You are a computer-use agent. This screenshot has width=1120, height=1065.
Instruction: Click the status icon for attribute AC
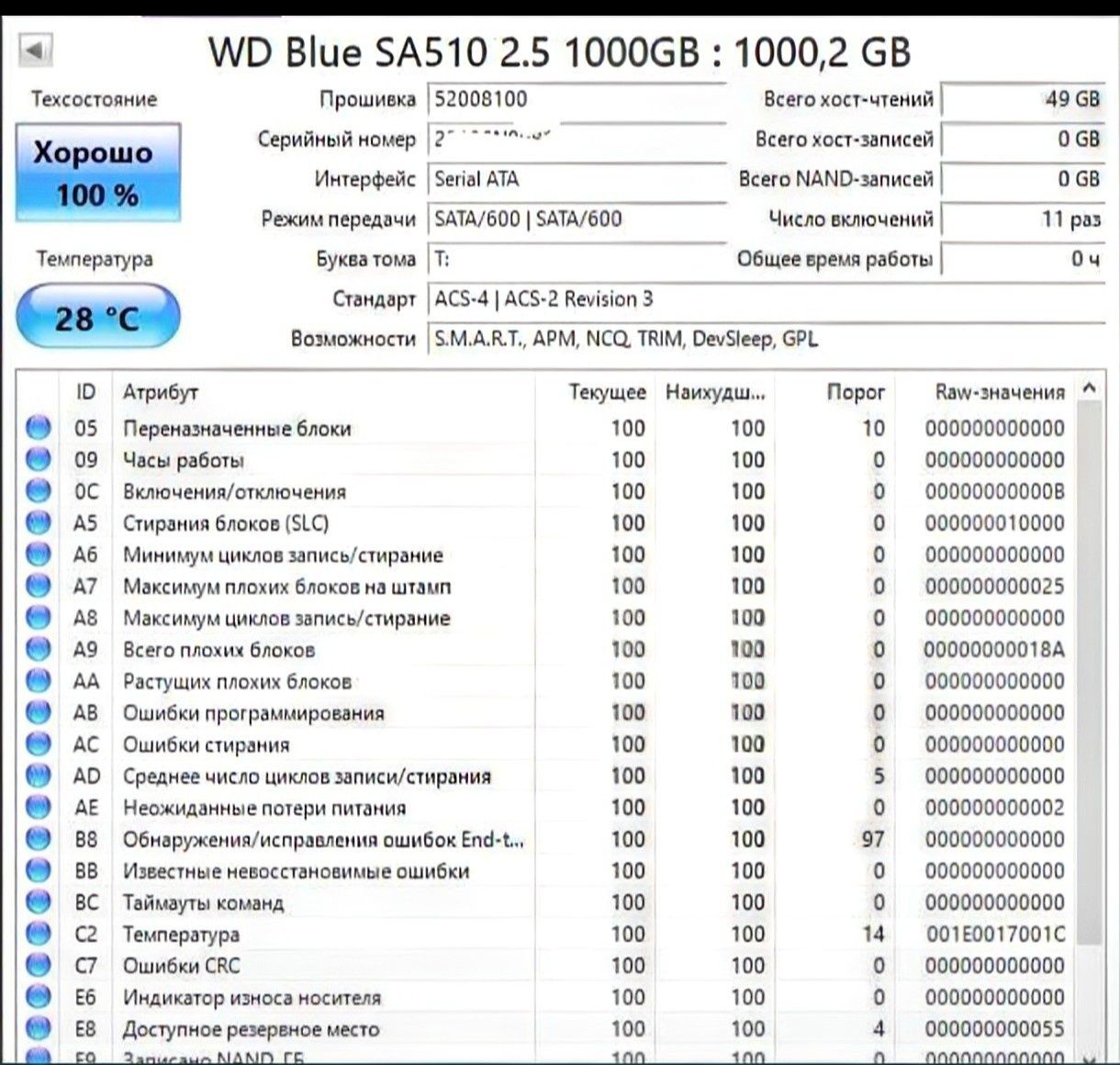39,745
